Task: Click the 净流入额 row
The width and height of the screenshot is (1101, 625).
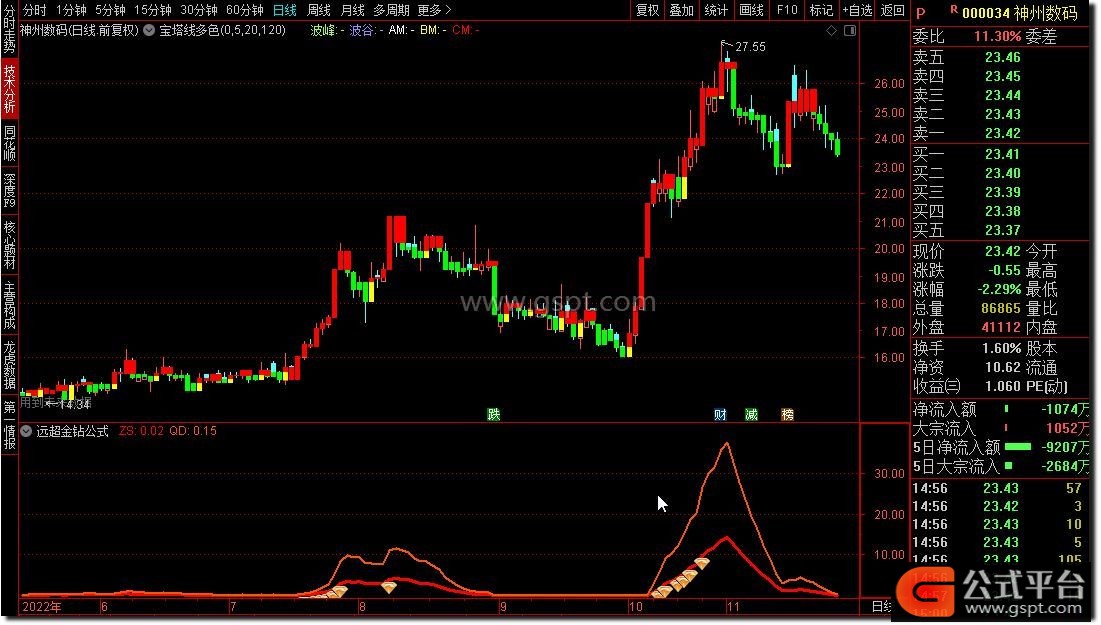Action: 1001,409
